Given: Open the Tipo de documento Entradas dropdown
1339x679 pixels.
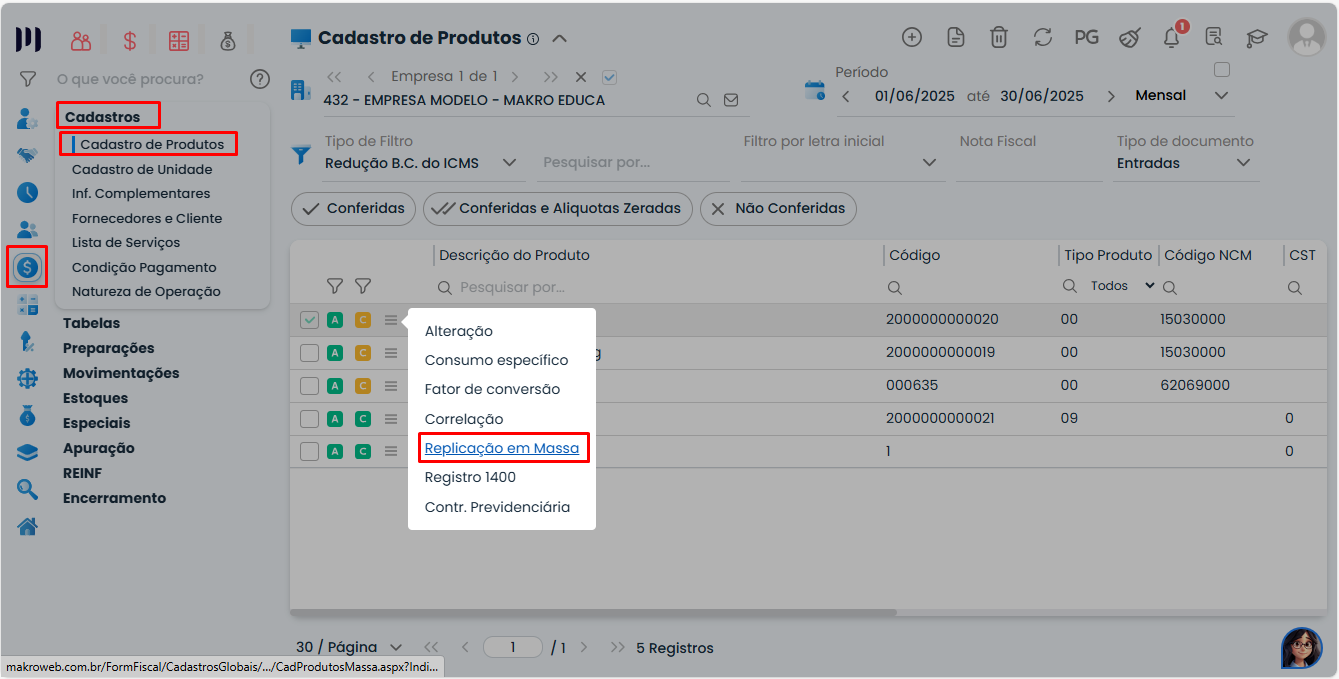Looking at the screenshot, I should [x=1243, y=163].
